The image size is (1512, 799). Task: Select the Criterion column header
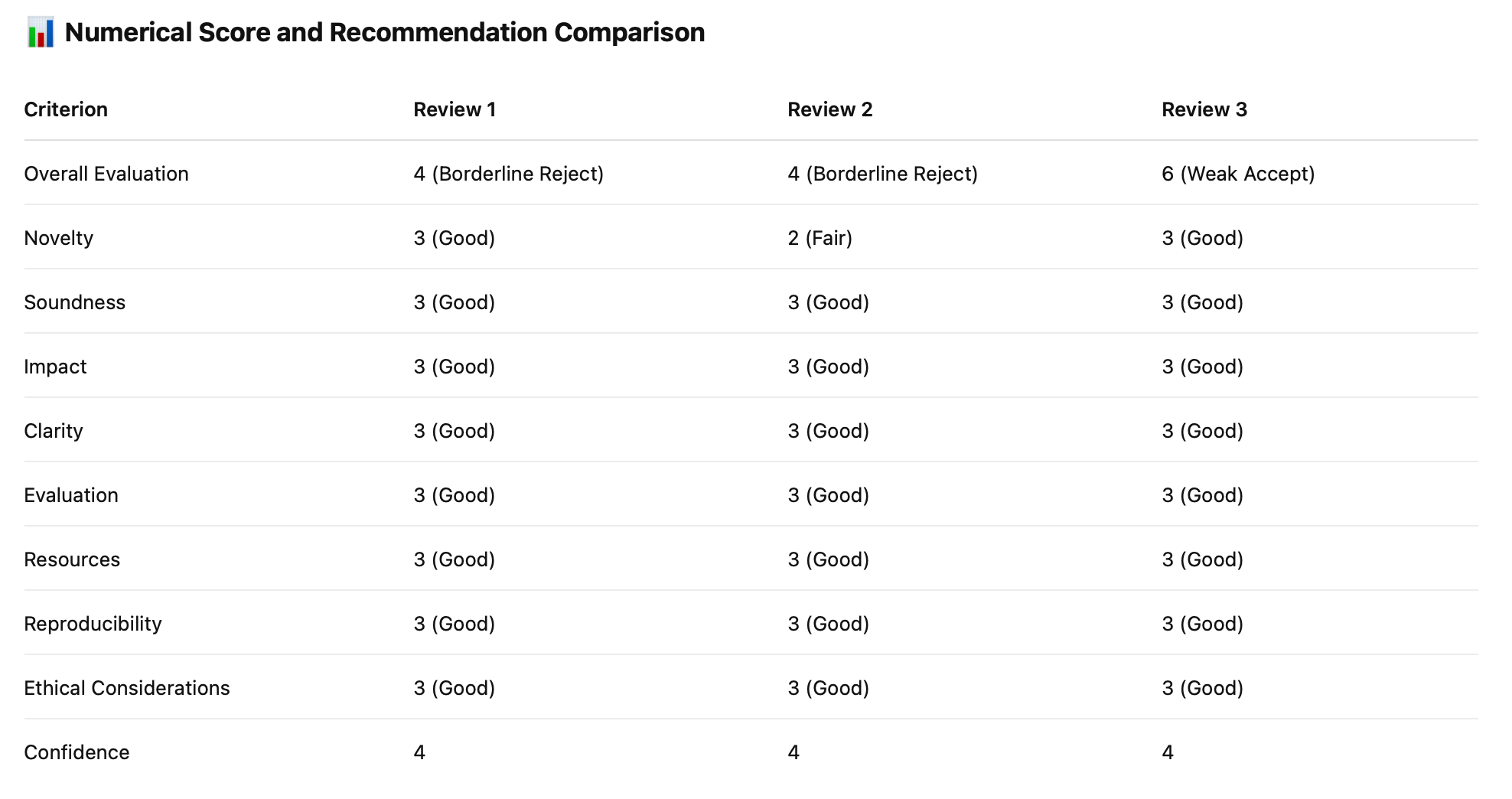pyautogui.click(x=66, y=109)
